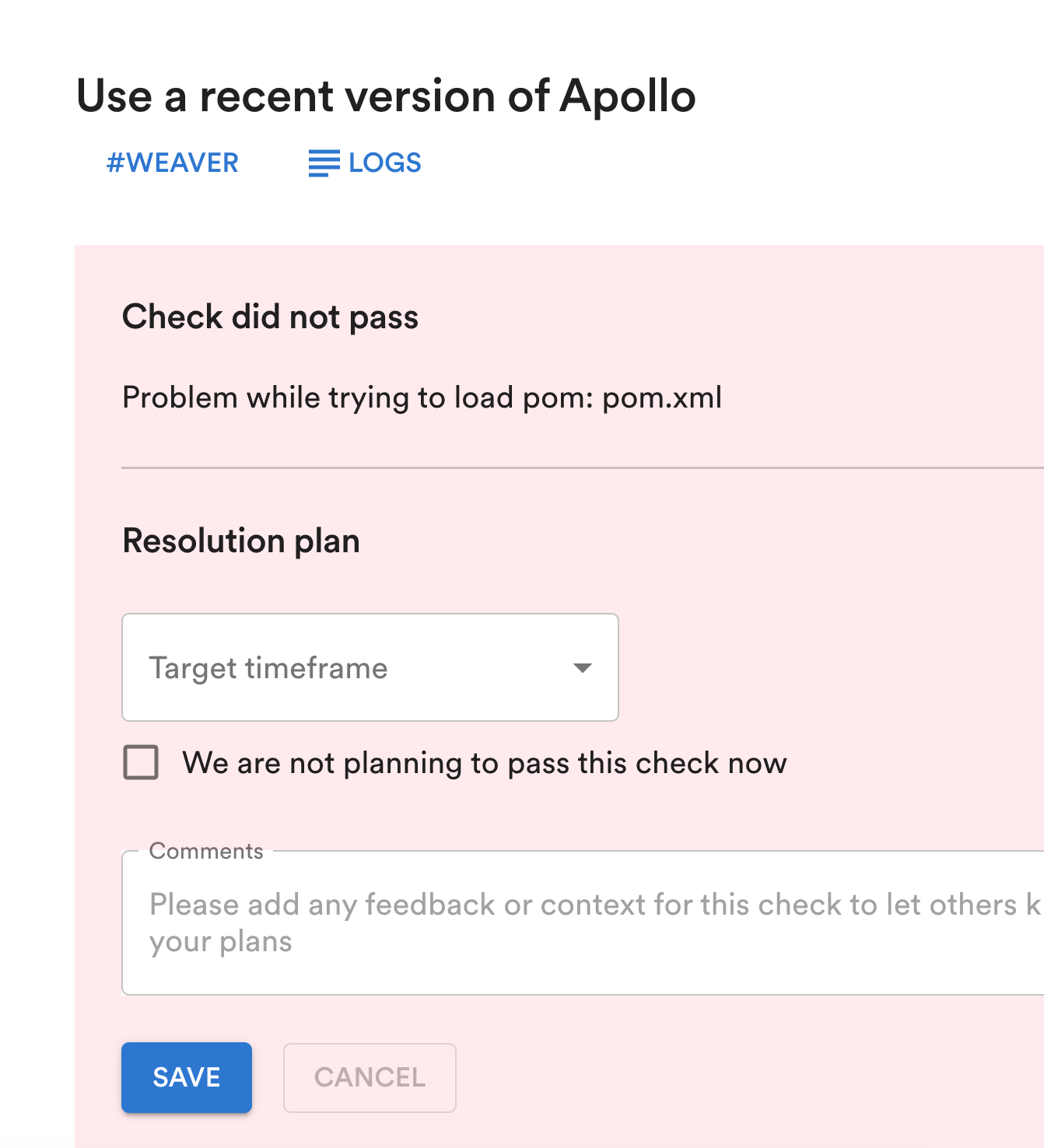Screen dimensions: 1044x1148
Task: Save the resolution plan
Action: pyautogui.click(x=187, y=1077)
